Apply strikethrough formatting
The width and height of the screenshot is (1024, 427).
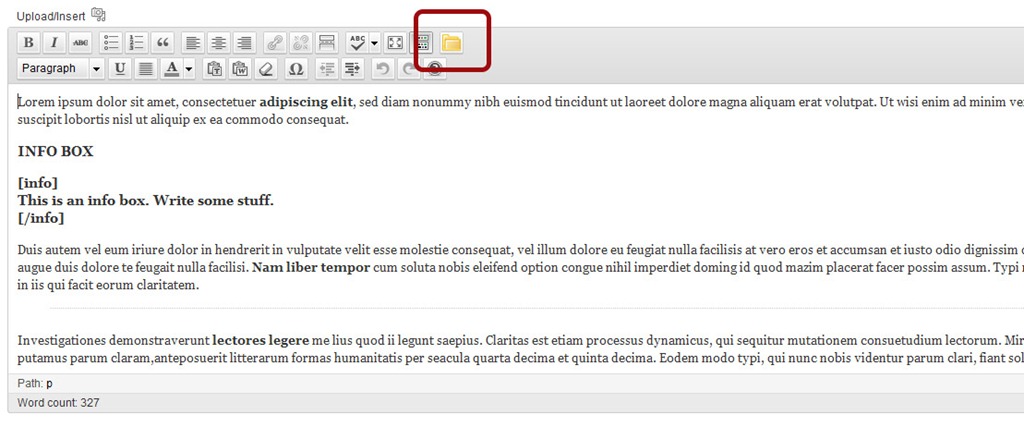80,43
